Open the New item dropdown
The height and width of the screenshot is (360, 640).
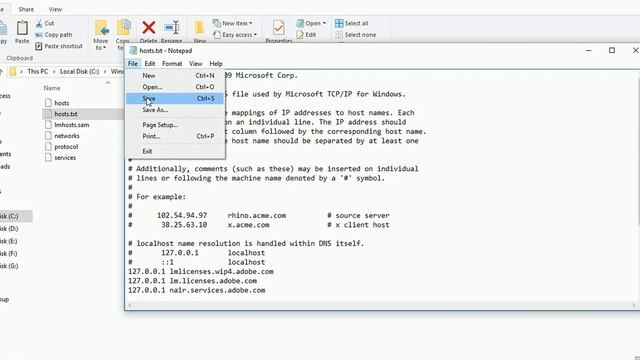coord(233,23)
